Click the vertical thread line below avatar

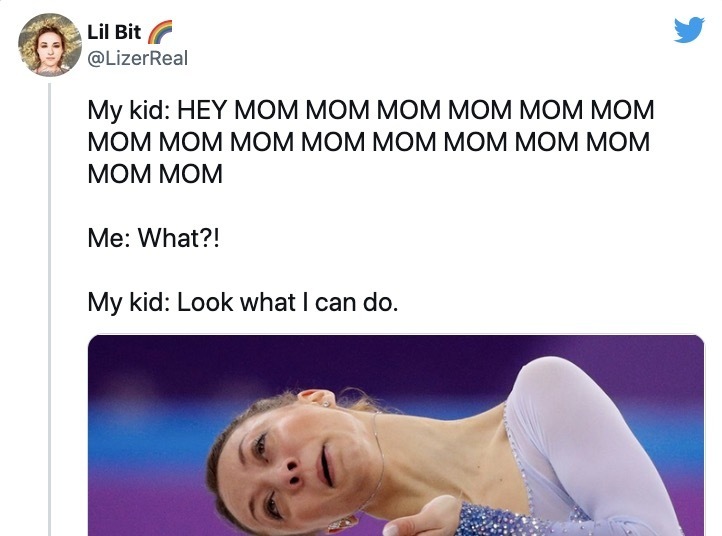pos(50,309)
